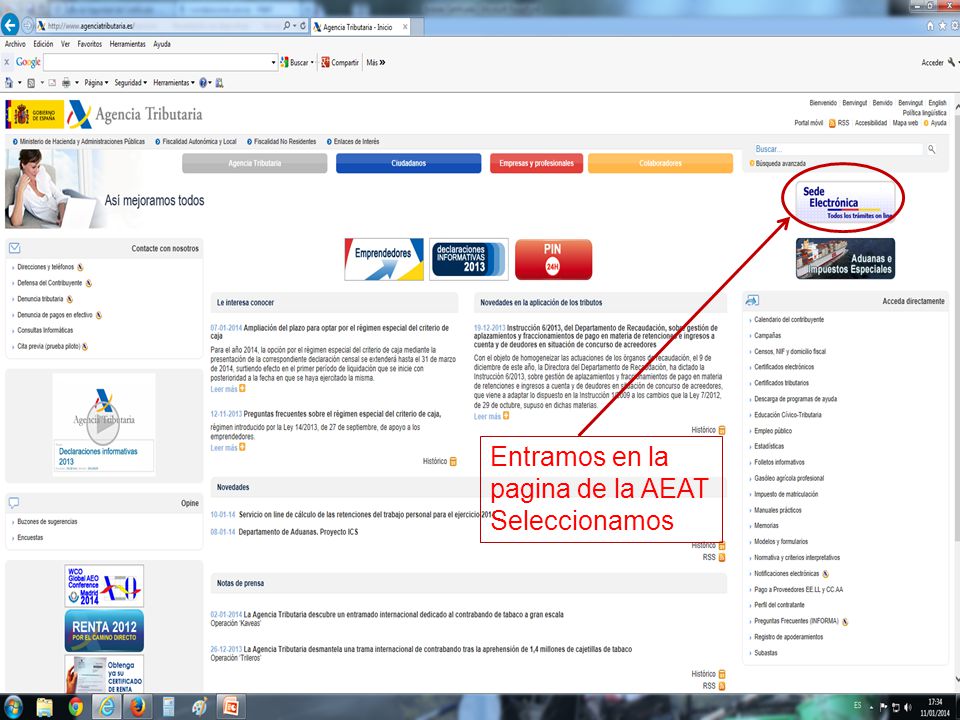The height and width of the screenshot is (720, 960).
Task: Click the printer icon in command bar
Action: (66, 83)
